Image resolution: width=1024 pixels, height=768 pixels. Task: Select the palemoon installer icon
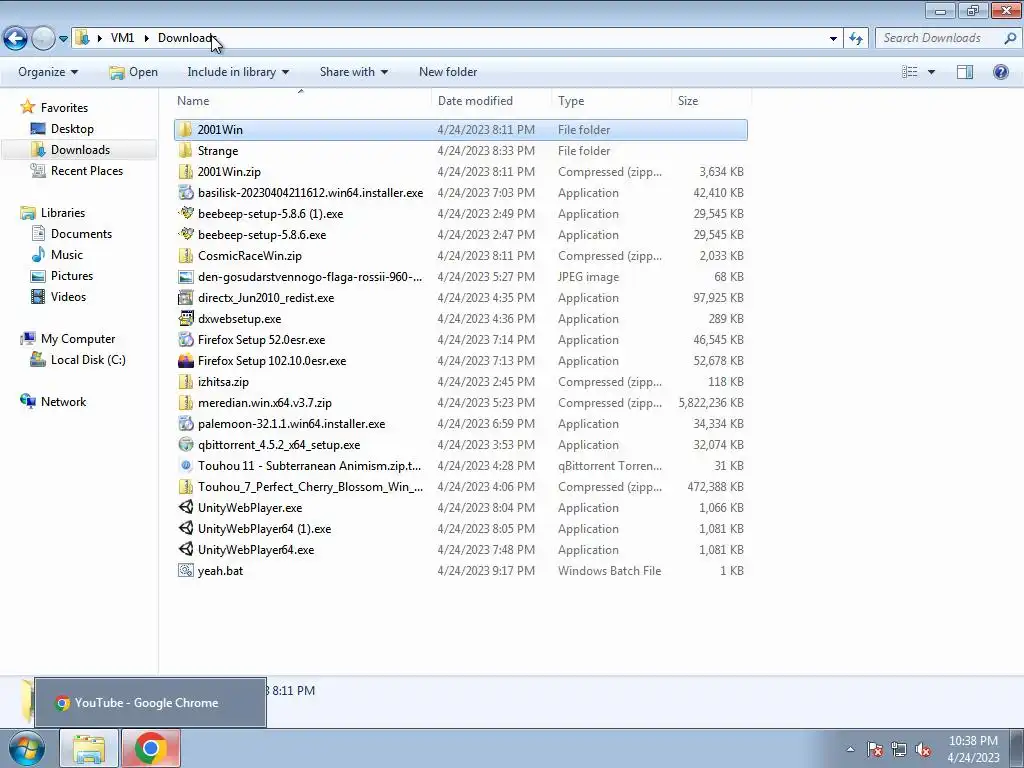[x=185, y=424]
